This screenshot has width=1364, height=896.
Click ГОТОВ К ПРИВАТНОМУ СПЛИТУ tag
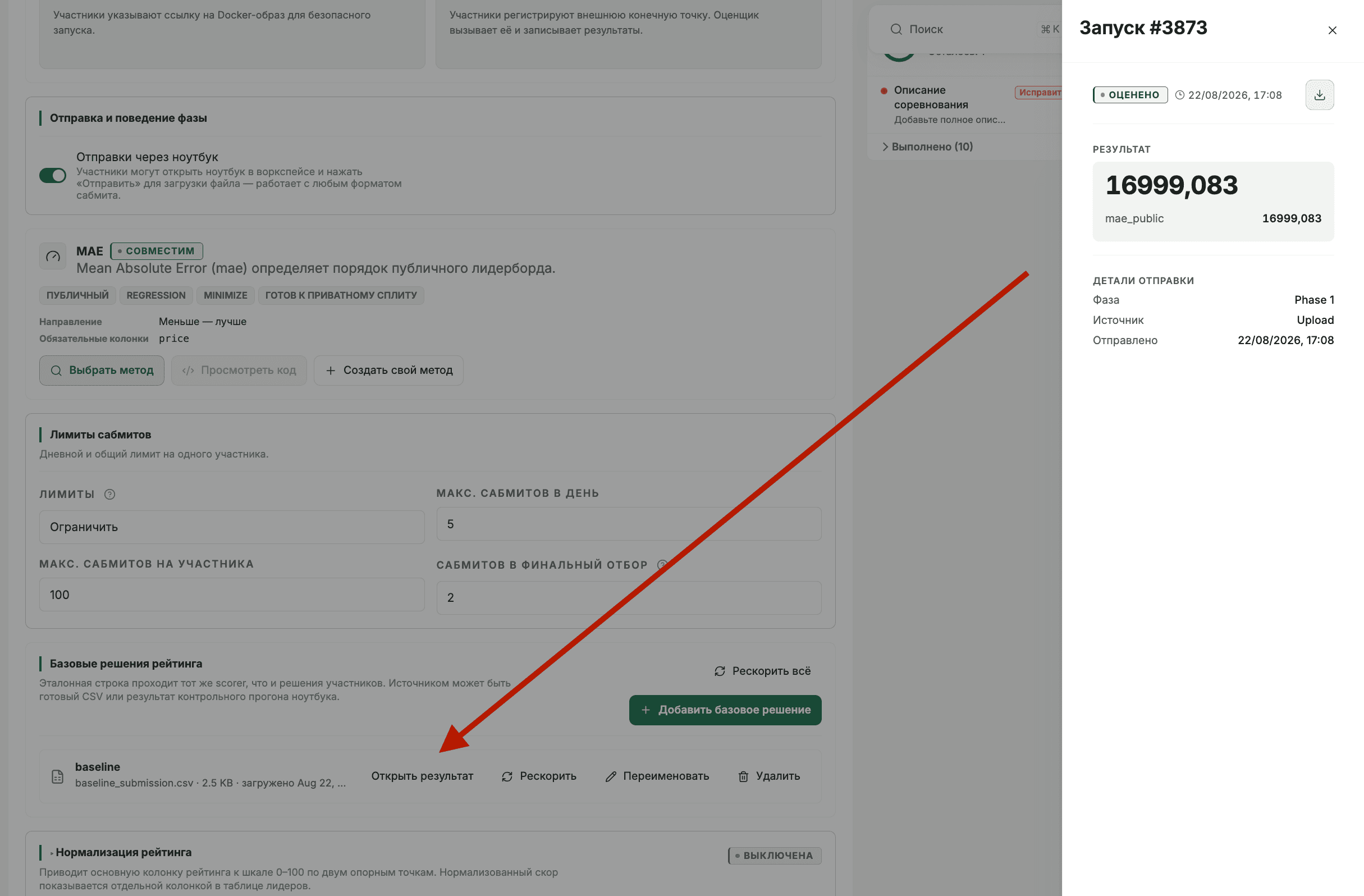pos(341,295)
